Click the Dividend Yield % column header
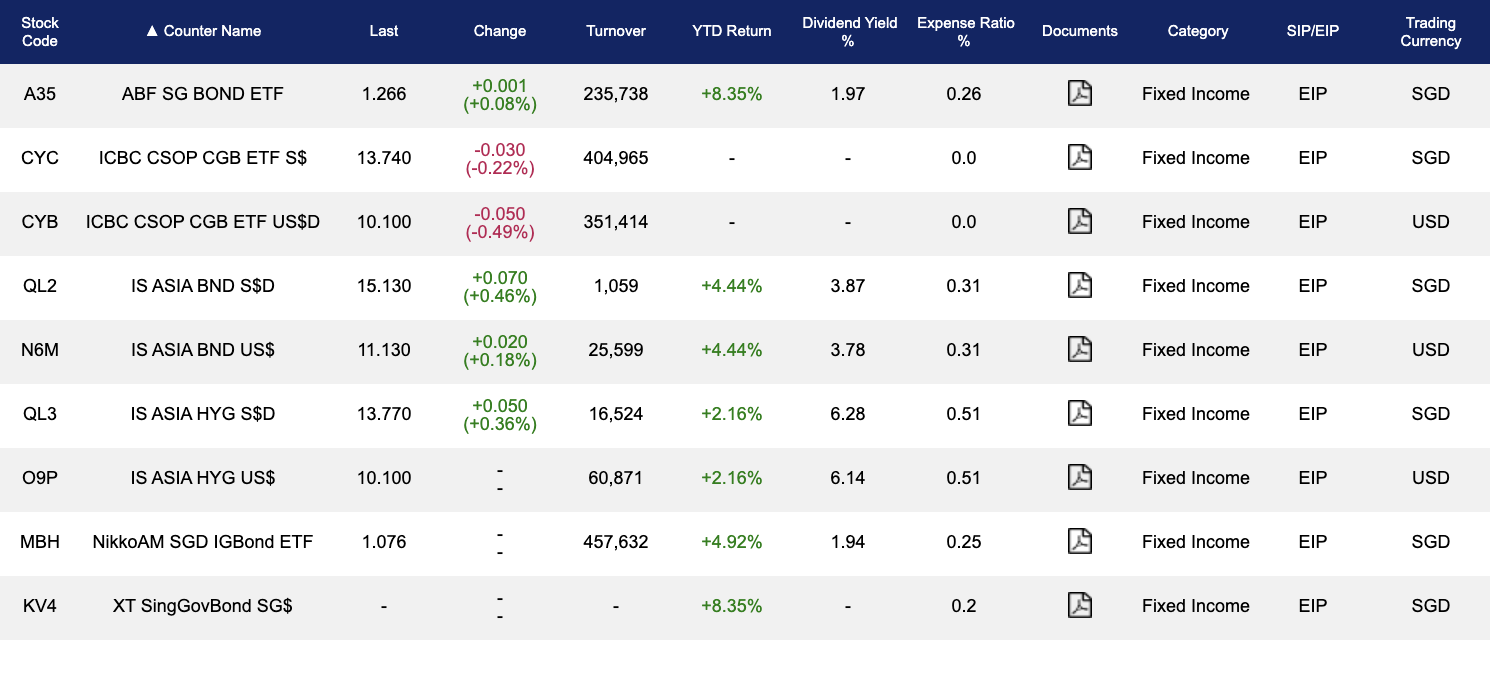 point(849,31)
